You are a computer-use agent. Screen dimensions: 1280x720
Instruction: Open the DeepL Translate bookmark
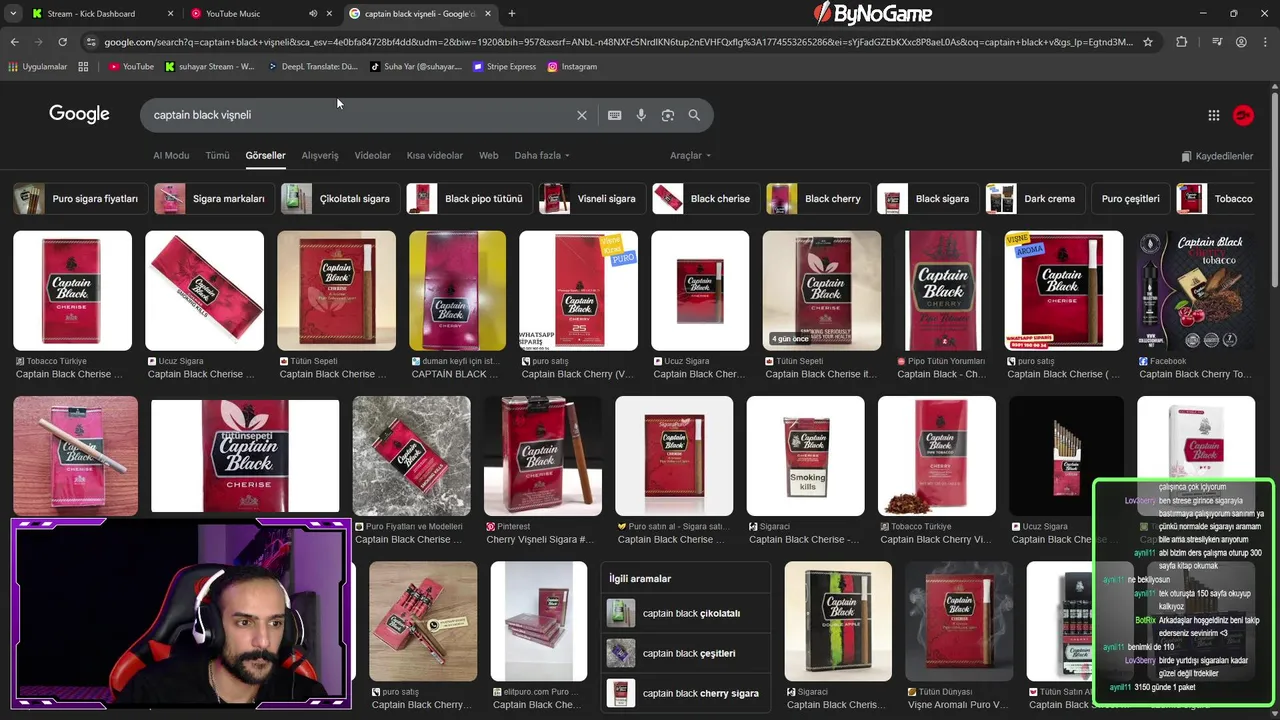(x=313, y=67)
